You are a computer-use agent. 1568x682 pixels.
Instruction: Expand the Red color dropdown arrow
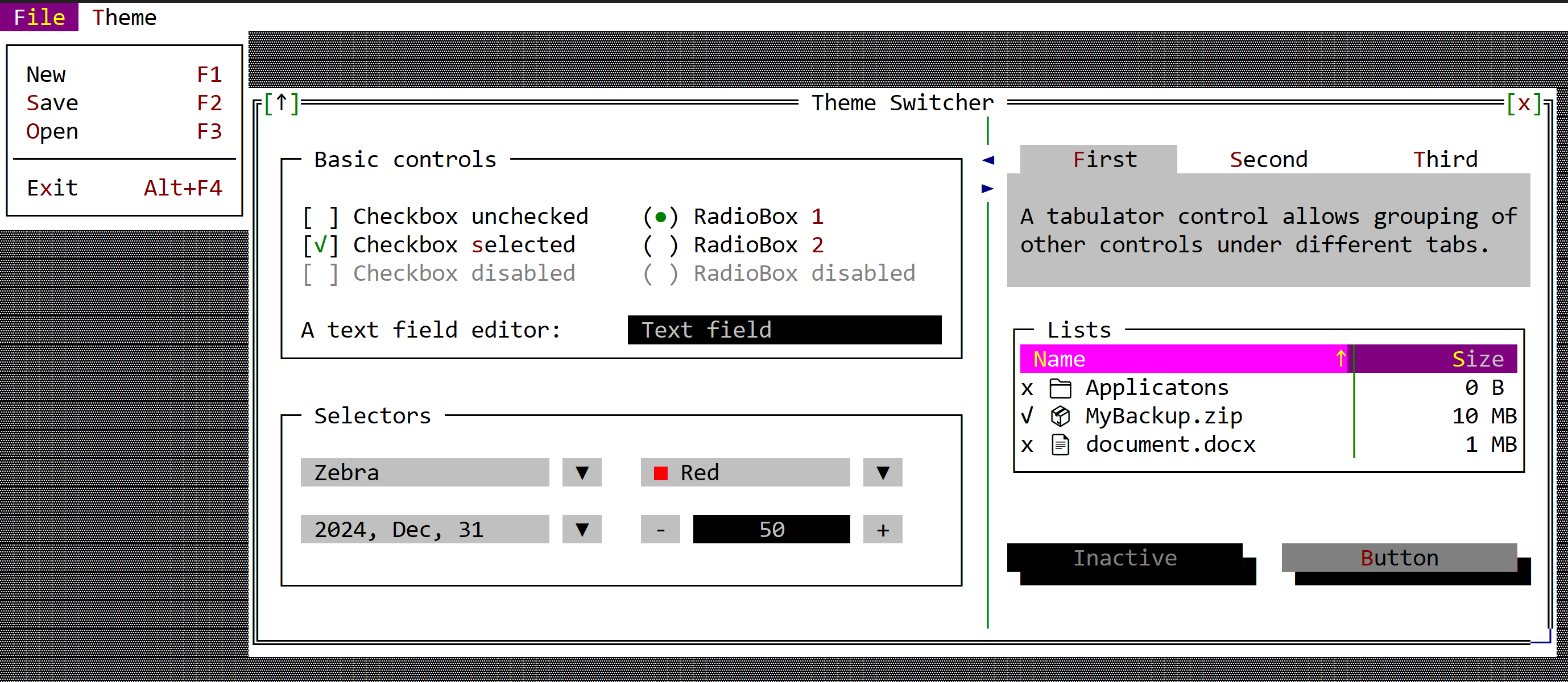pos(883,472)
